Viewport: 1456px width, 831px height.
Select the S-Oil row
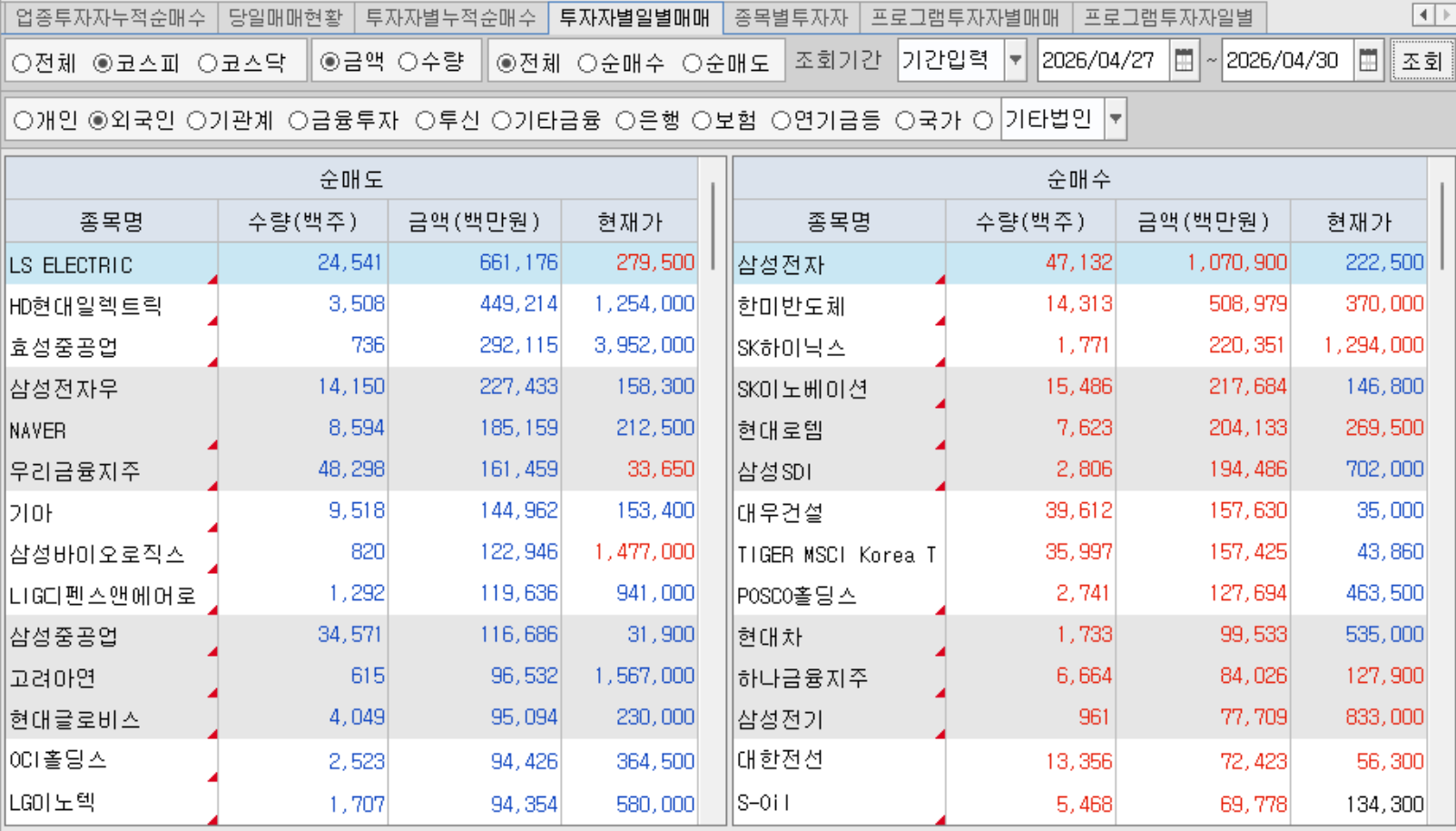[x=1080, y=804]
